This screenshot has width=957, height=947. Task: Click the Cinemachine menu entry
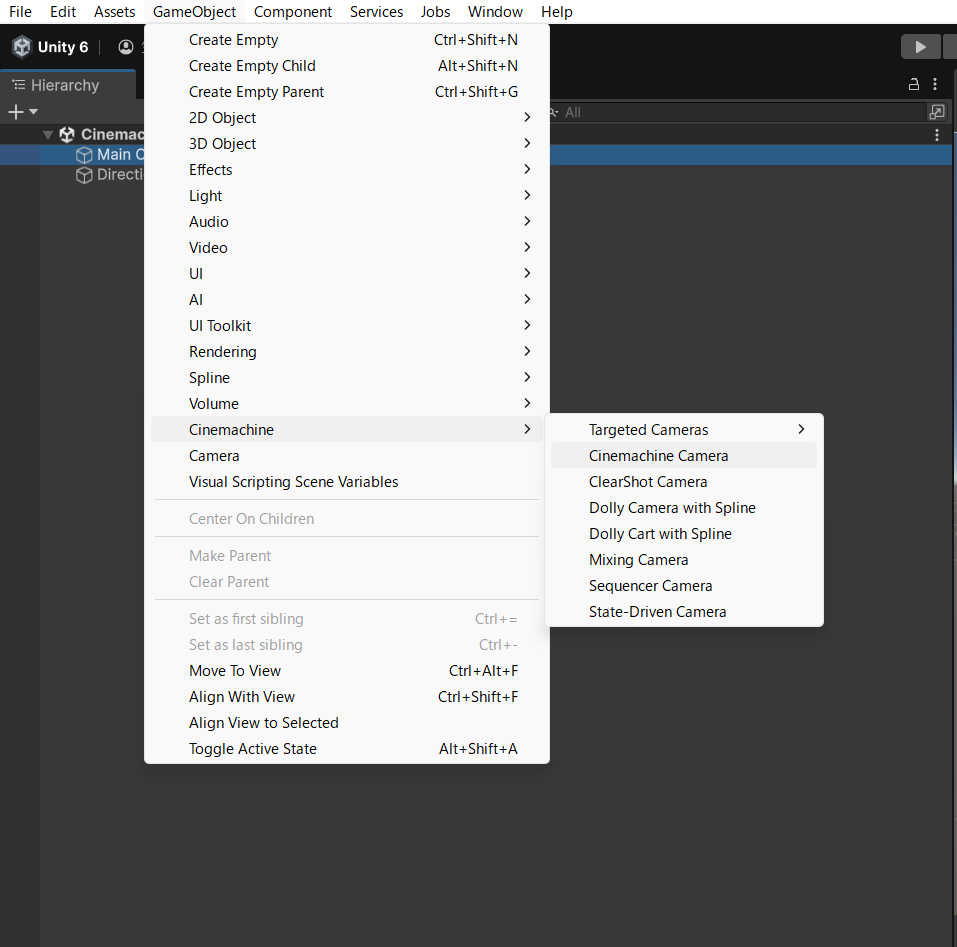pyautogui.click(x=347, y=430)
